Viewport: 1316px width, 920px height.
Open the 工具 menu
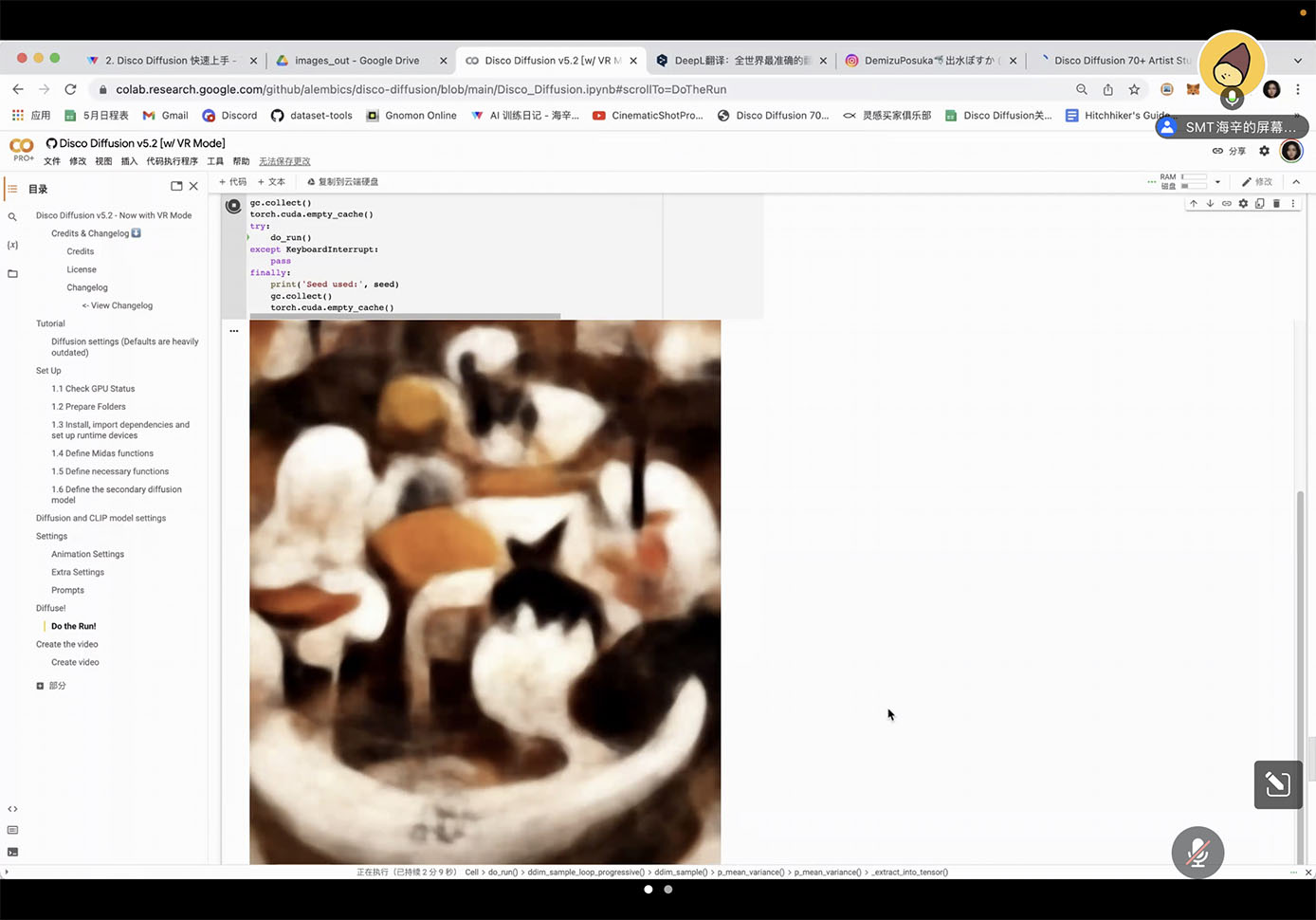[215, 161]
